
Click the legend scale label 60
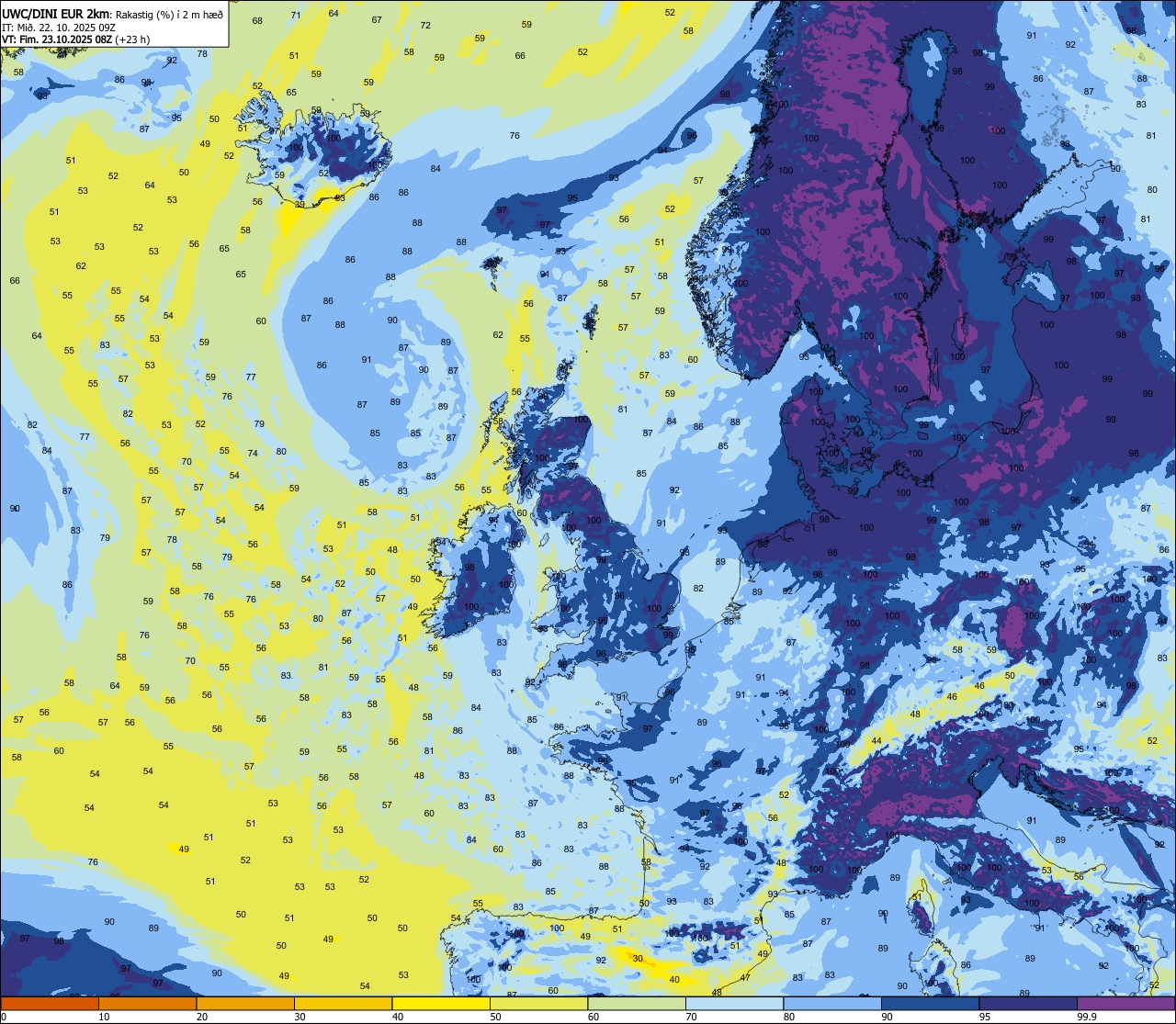pyautogui.click(x=594, y=1017)
